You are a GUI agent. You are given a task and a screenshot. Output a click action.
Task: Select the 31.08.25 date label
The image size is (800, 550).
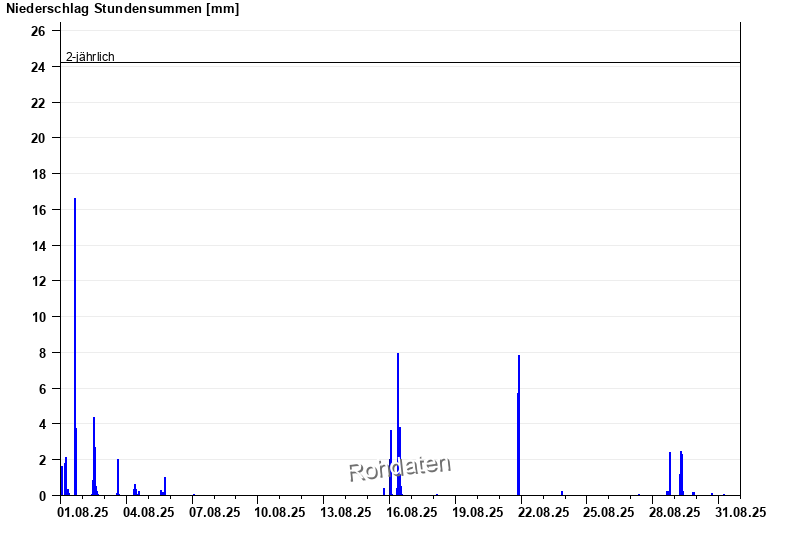(739, 512)
